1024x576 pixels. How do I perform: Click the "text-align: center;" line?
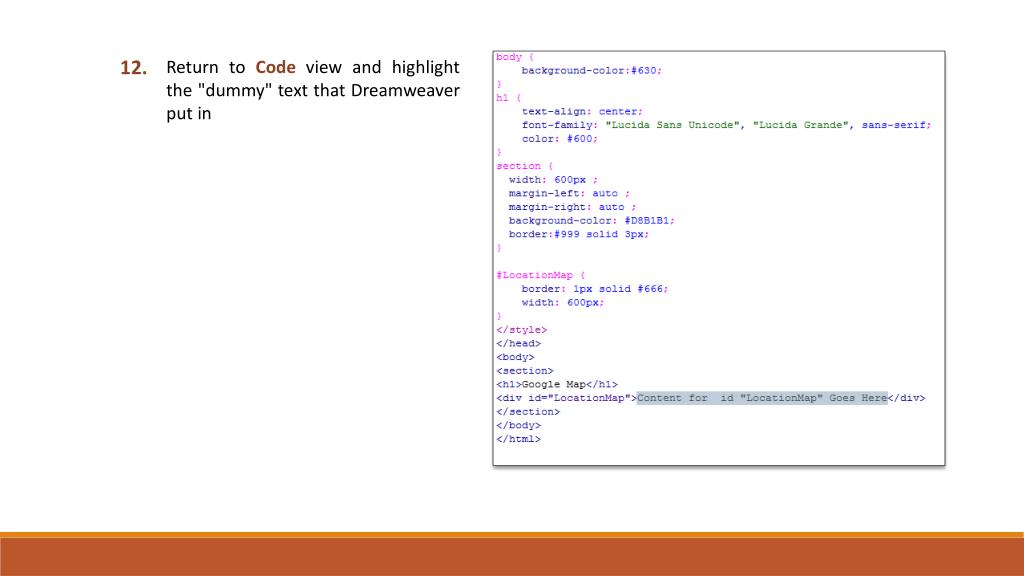[582, 112]
